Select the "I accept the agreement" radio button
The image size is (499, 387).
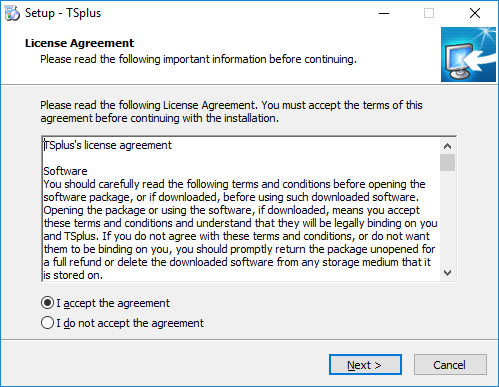(x=47, y=303)
